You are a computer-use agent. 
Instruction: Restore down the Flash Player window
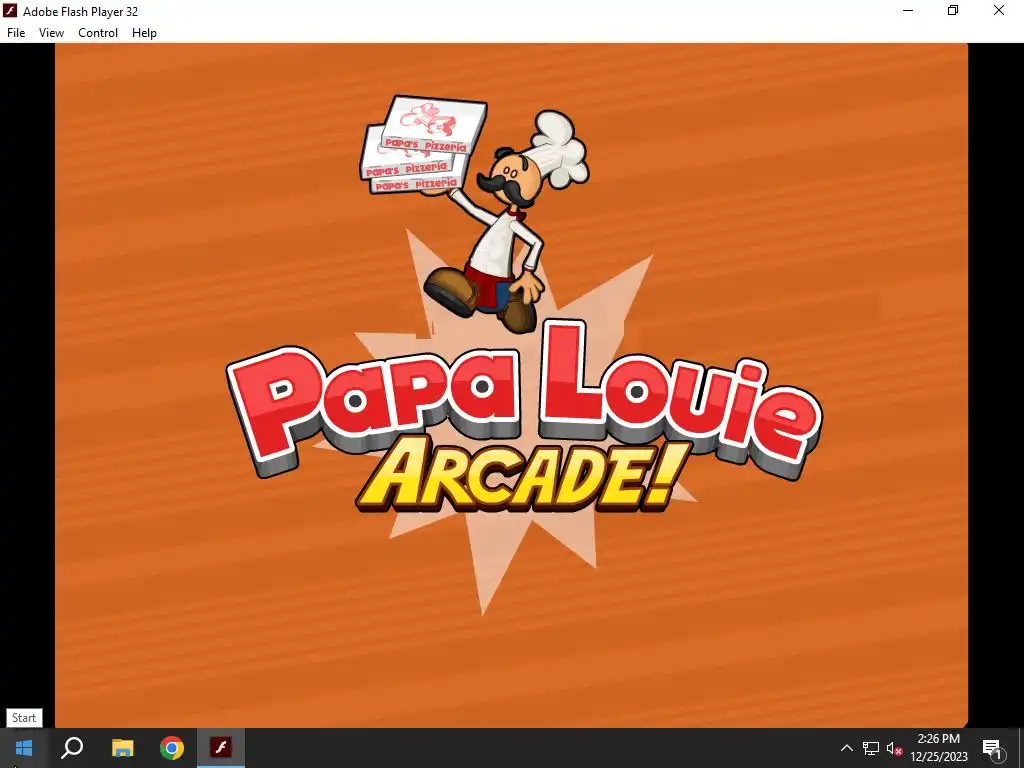pyautogui.click(x=953, y=10)
